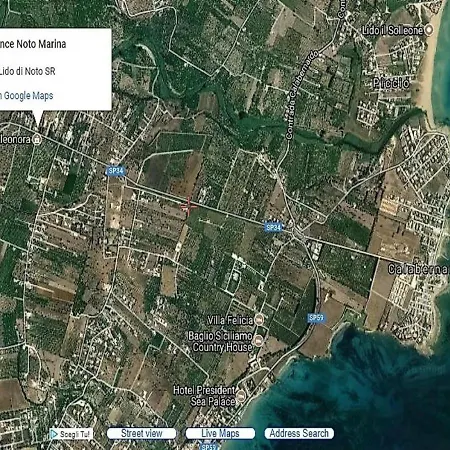Select Hotel President Sea Palace marker
The image size is (450, 450).
pos(241,396)
